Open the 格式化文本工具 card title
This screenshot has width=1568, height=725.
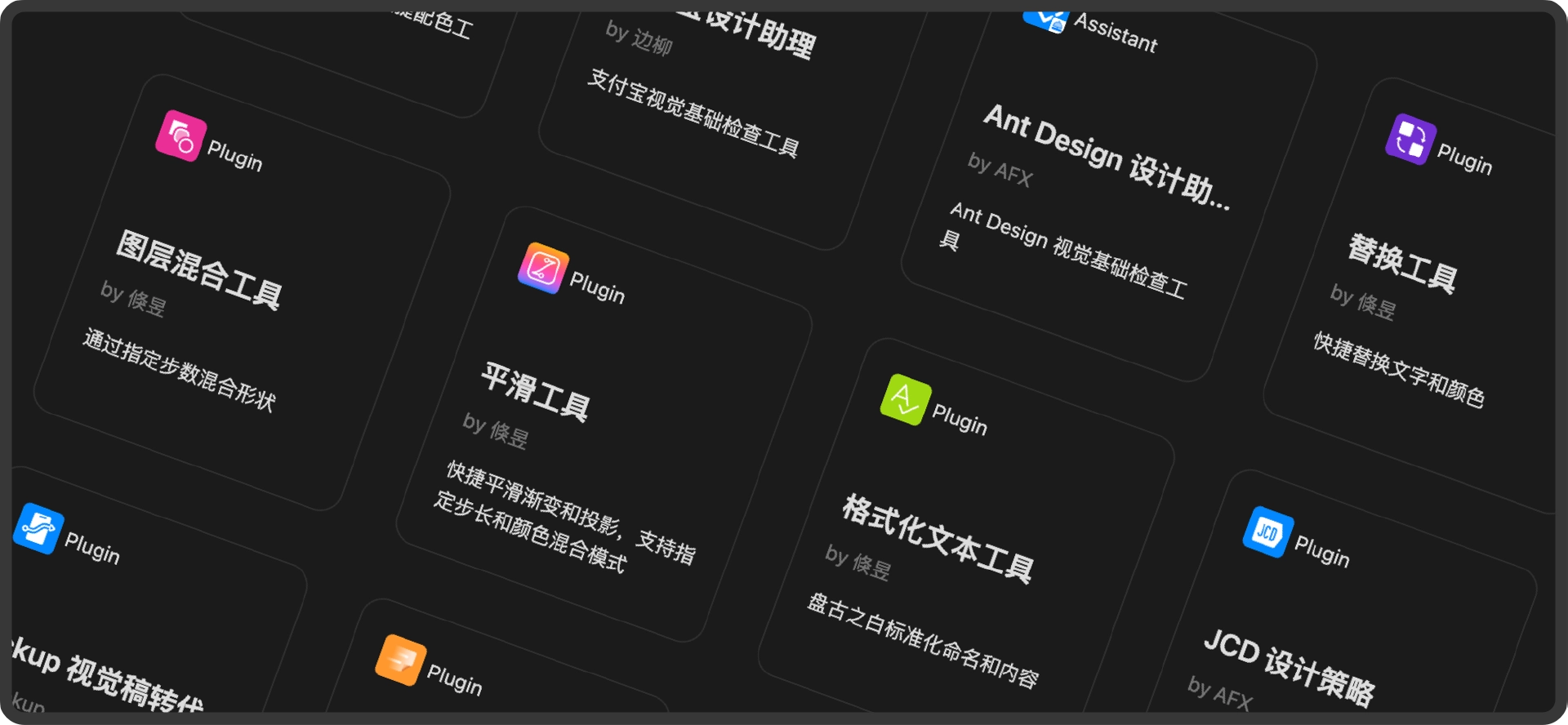click(938, 538)
